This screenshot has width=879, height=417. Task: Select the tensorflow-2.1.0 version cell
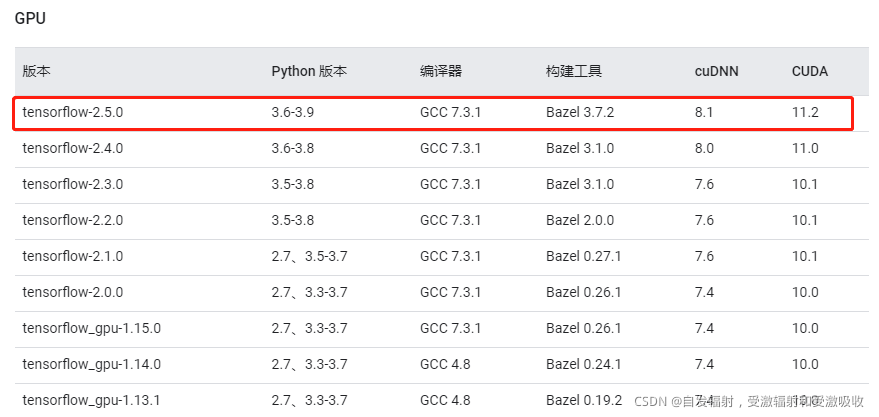(x=72, y=256)
